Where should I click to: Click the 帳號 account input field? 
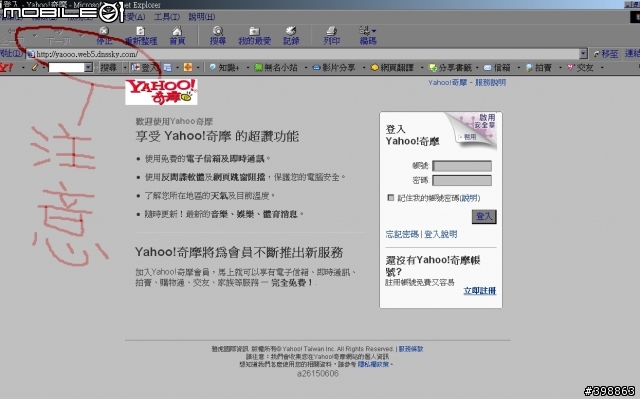pos(462,166)
